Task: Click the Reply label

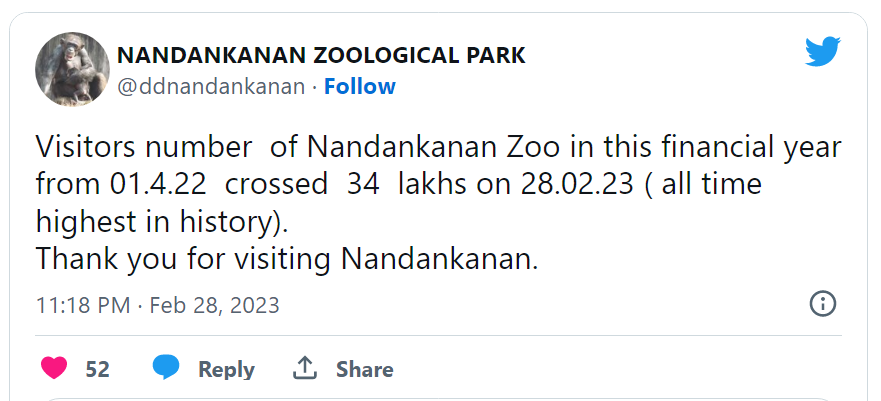Action: click(226, 369)
